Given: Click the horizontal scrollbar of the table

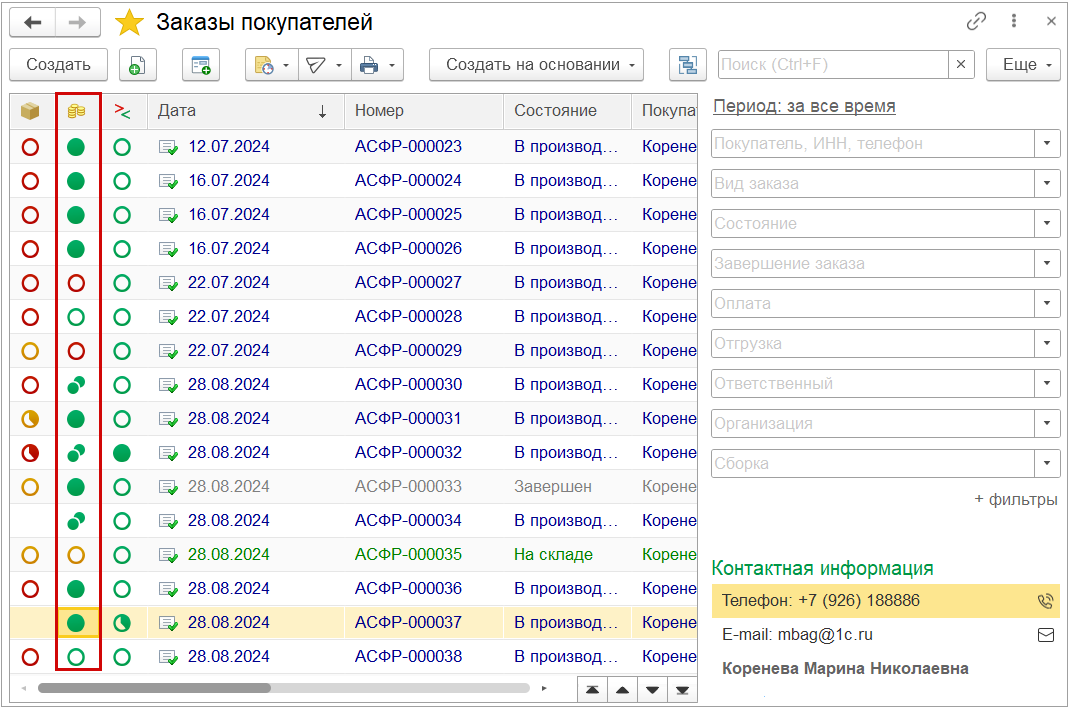Looking at the screenshot, I should point(154,688).
